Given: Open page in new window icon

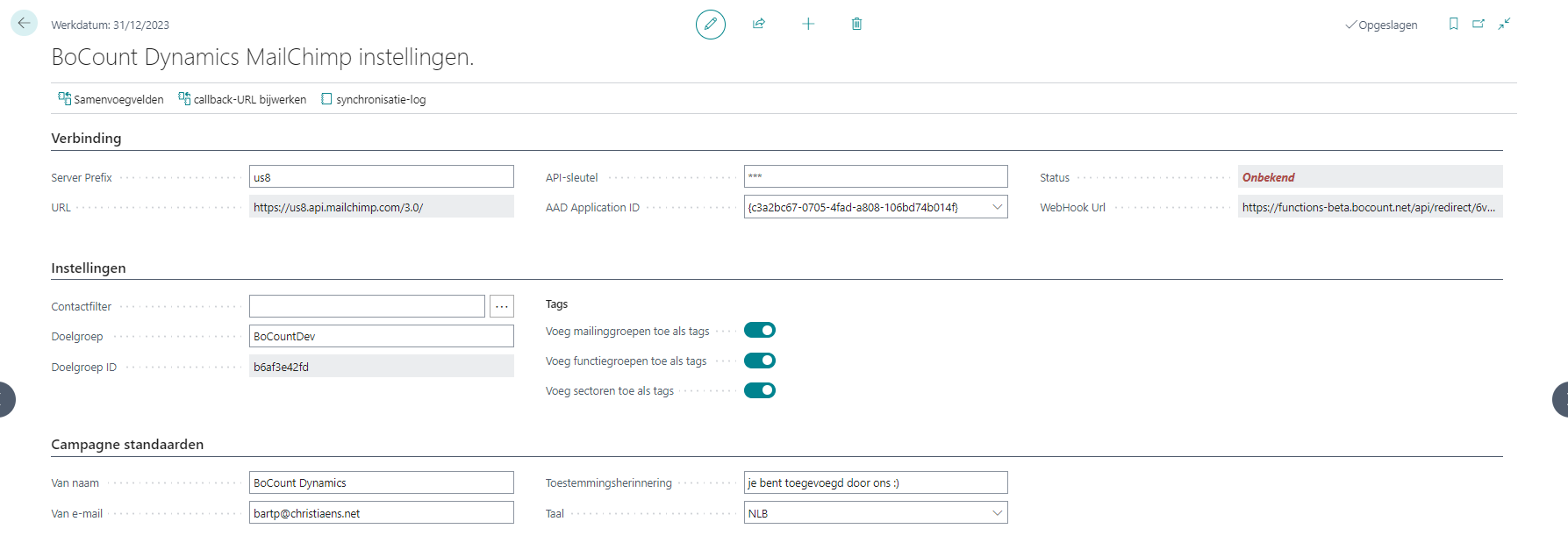Looking at the screenshot, I should click(1479, 24).
